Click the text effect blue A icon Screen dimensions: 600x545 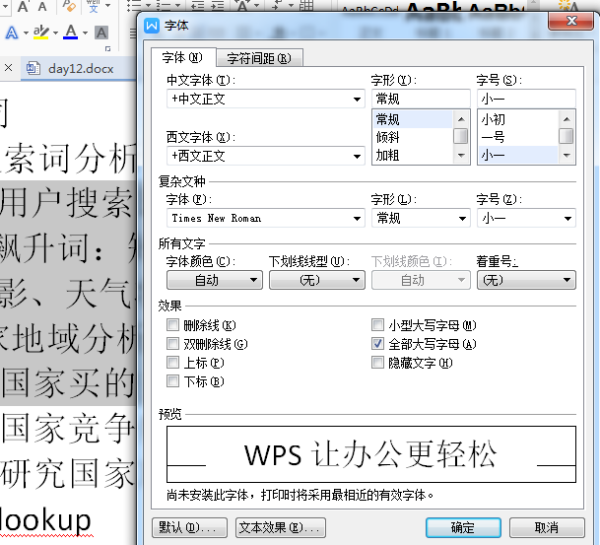tap(12, 33)
